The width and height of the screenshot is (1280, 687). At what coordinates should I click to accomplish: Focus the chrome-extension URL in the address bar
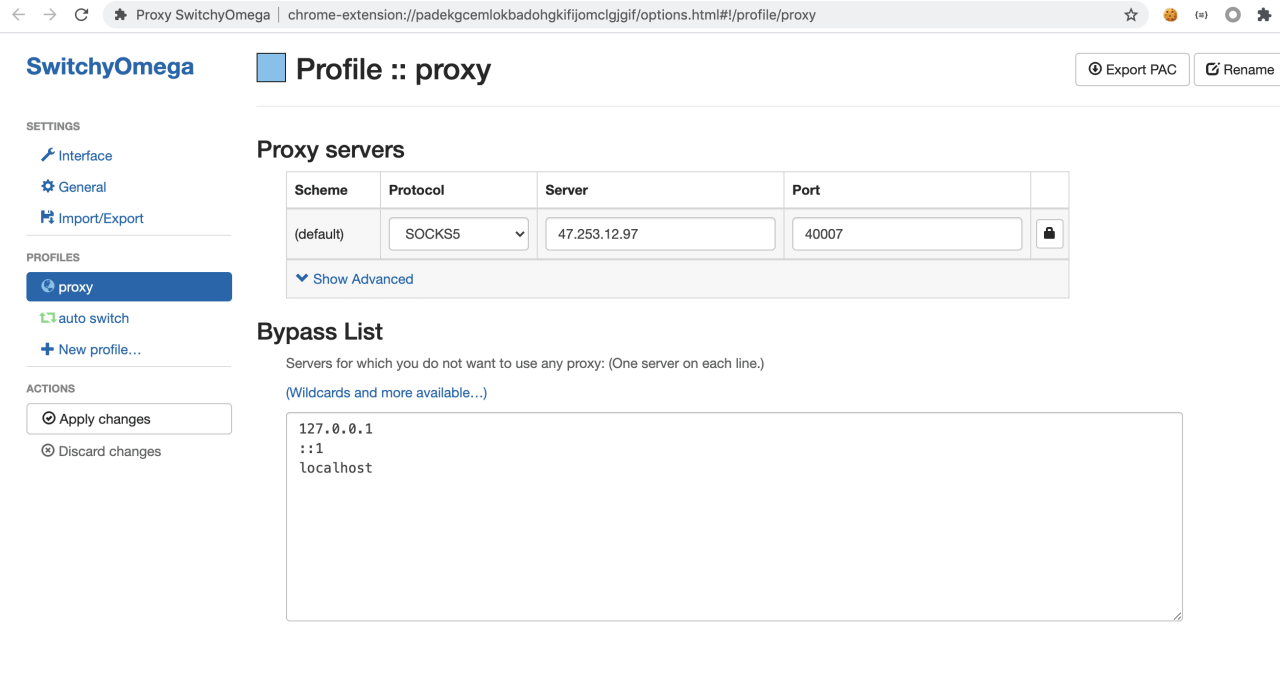pos(551,15)
